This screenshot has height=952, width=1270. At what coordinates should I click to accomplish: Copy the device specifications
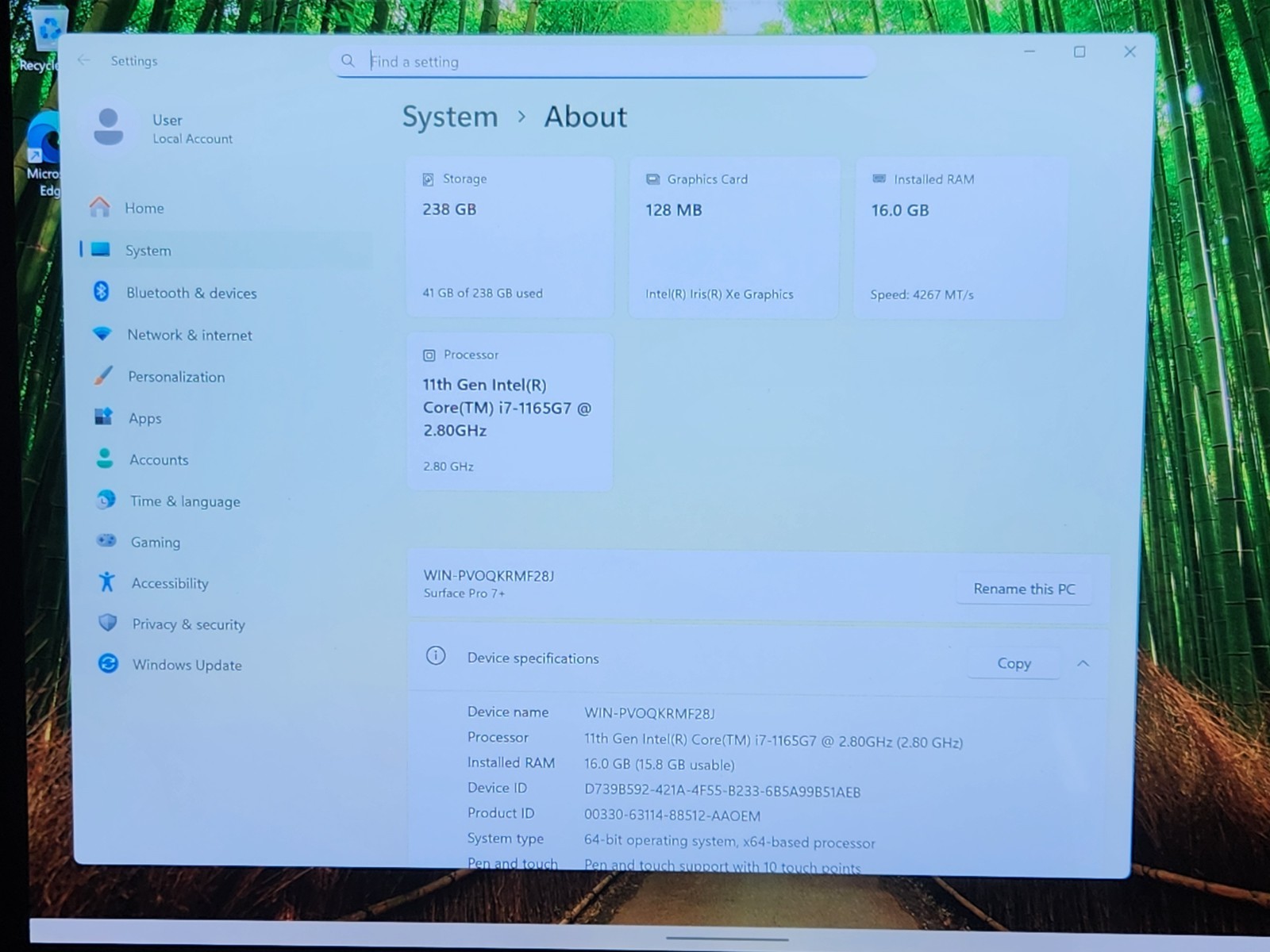coord(1014,663)
